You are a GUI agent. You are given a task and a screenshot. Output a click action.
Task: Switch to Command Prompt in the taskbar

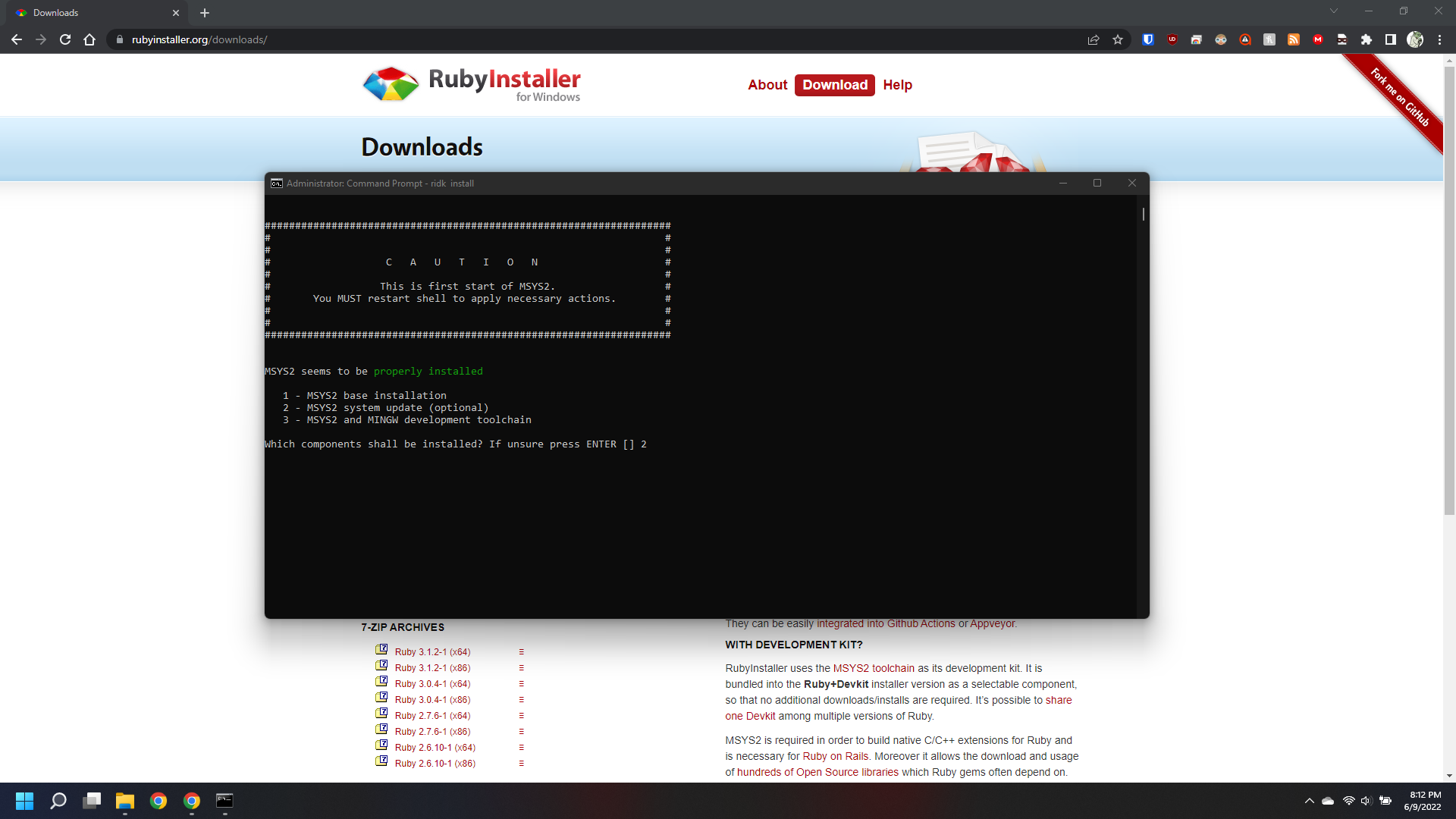[224, 801]
